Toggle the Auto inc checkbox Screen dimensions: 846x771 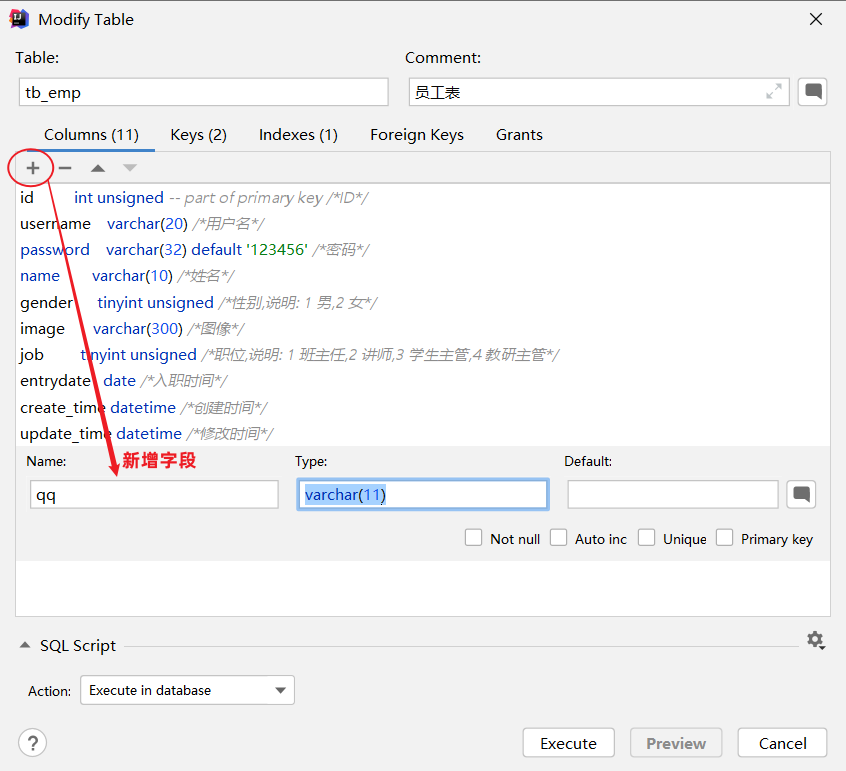click(559, 538)
